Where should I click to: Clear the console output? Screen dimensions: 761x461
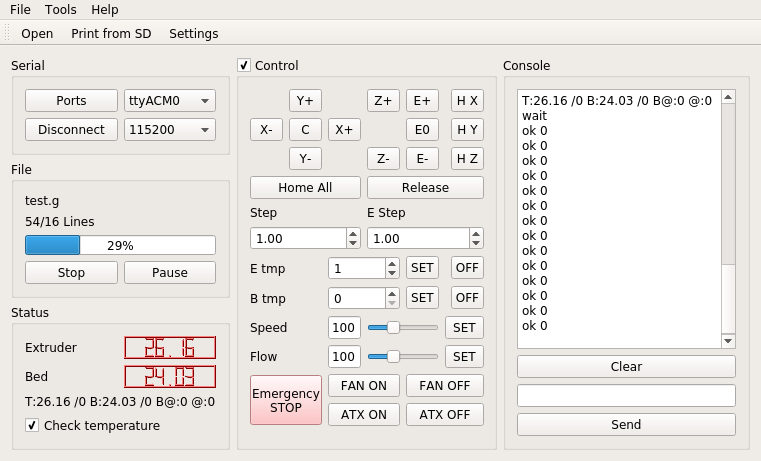626,366
